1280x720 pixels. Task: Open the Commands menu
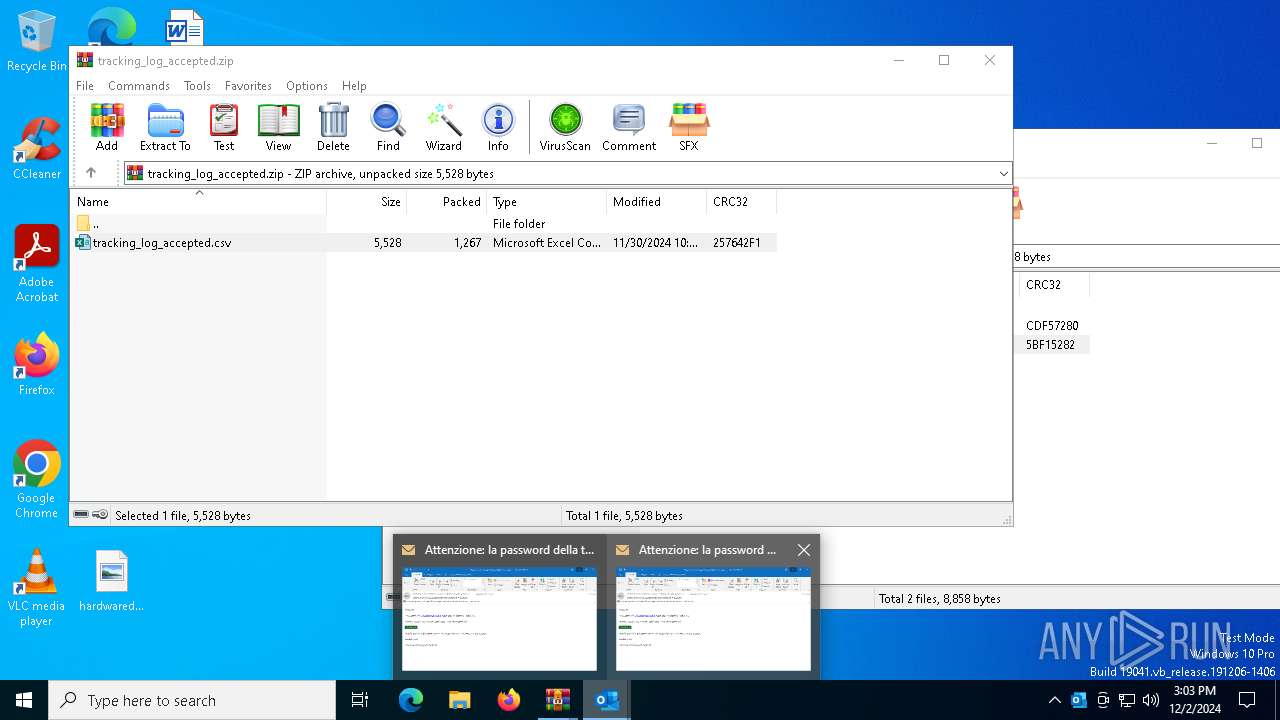tap(139, 86)
